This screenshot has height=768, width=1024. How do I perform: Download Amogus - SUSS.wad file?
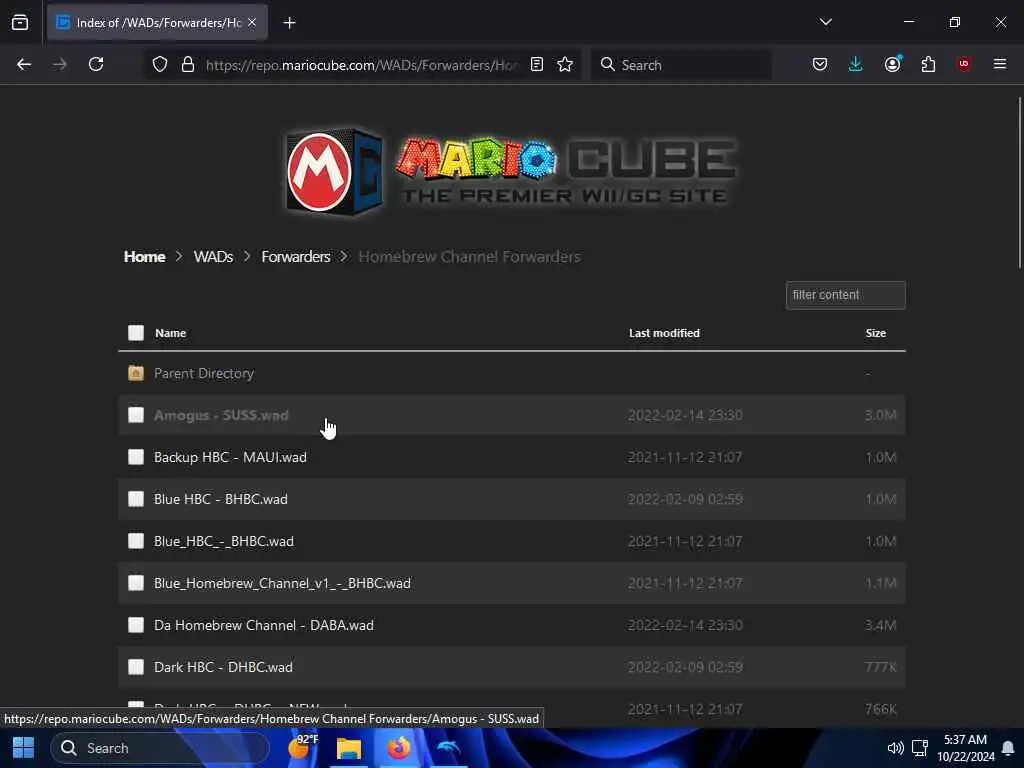[x=221, y=415]
